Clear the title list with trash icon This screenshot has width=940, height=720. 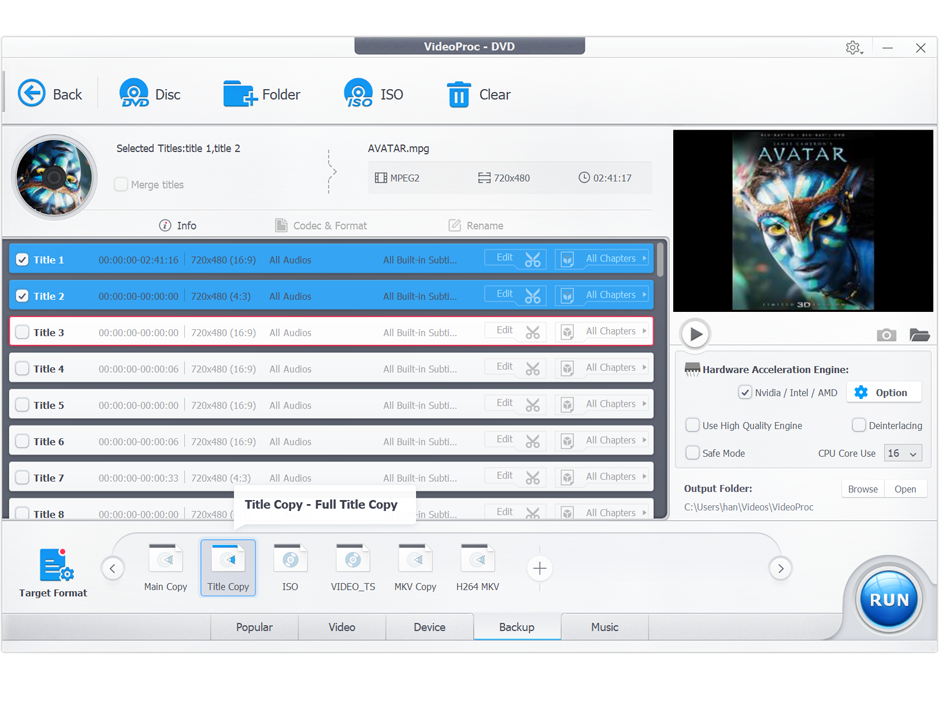[x=459, y=94]
